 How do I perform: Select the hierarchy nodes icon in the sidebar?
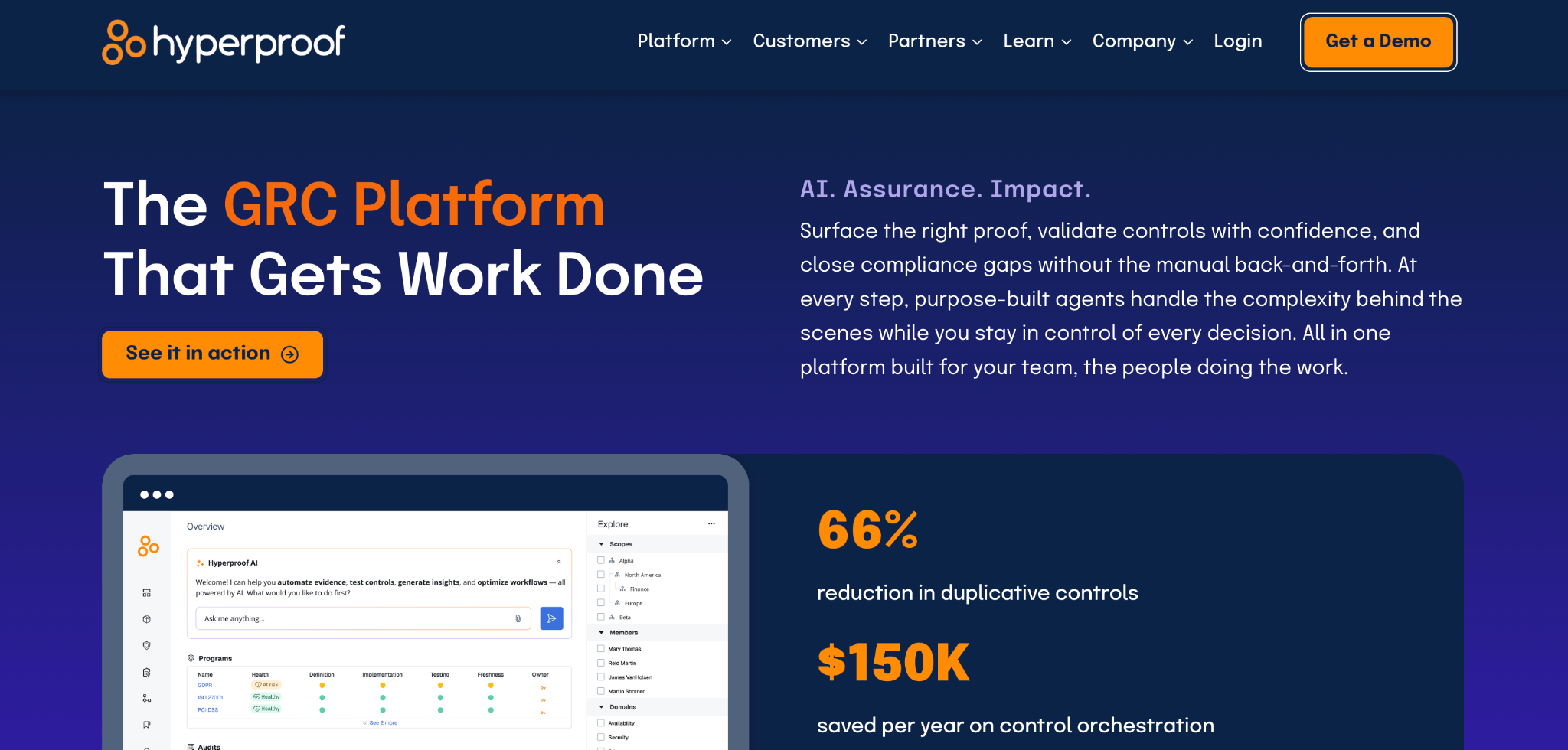point(146,699)
